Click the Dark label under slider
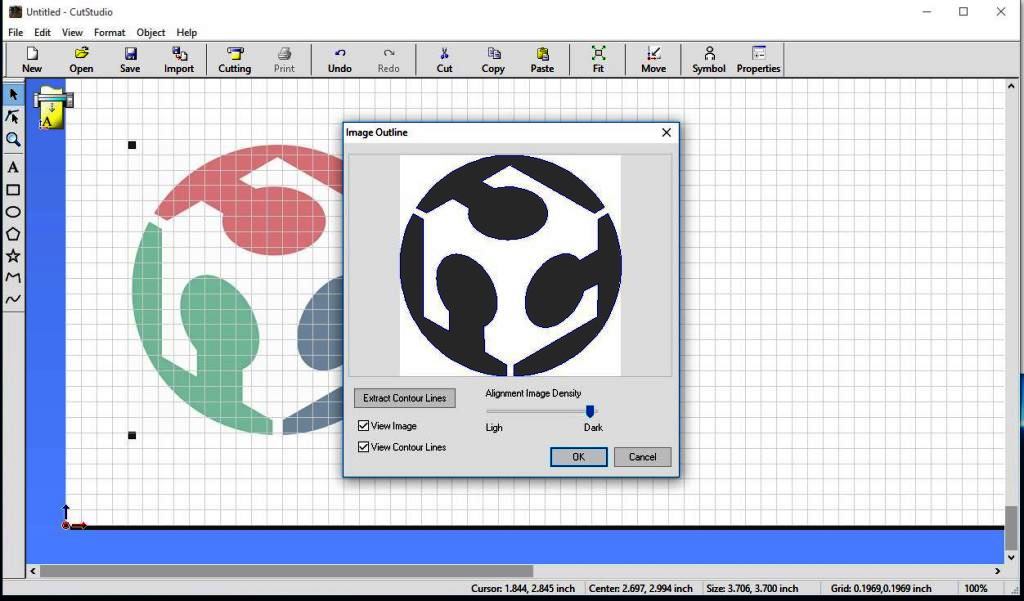Viewport: 1024px width, 601px height. coord(594,427)
